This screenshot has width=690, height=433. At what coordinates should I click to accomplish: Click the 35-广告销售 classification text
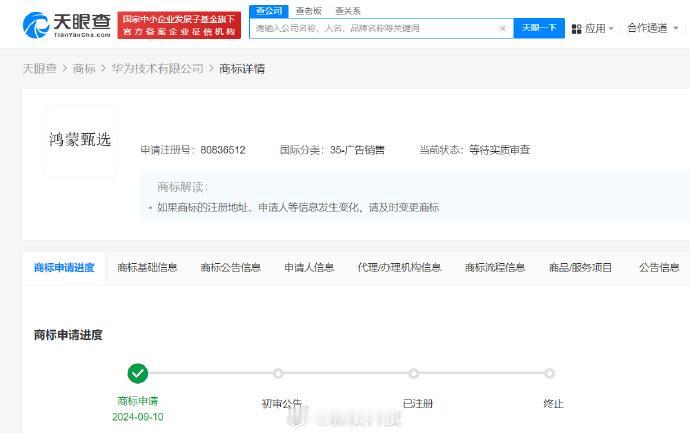coord(357,150)
